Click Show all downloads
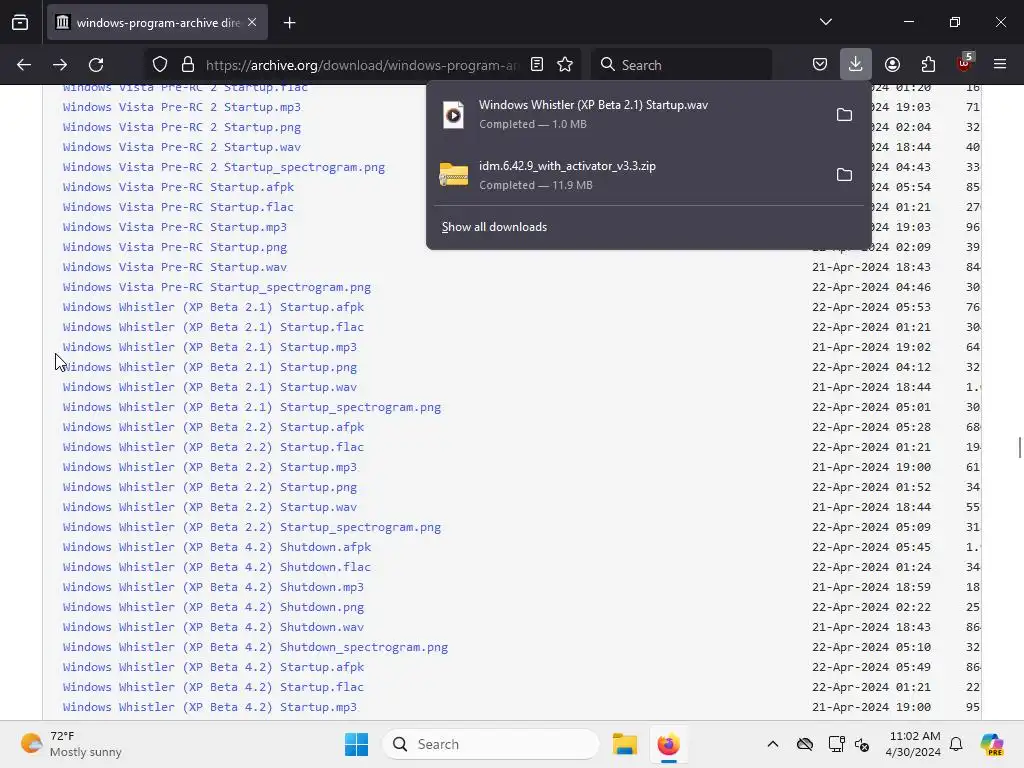 494,227
